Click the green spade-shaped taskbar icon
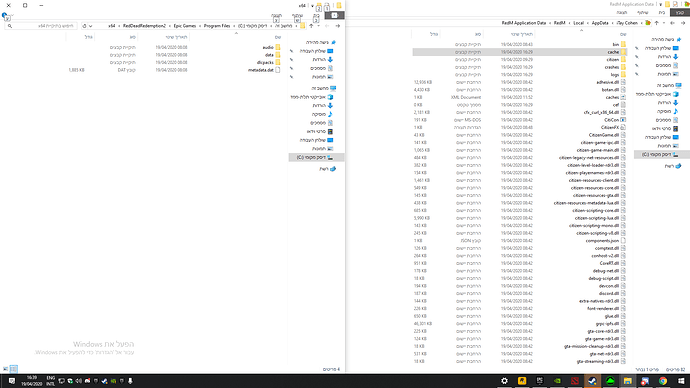The width and height of the screenshot is (690, 388). click(x=610, y=381)
